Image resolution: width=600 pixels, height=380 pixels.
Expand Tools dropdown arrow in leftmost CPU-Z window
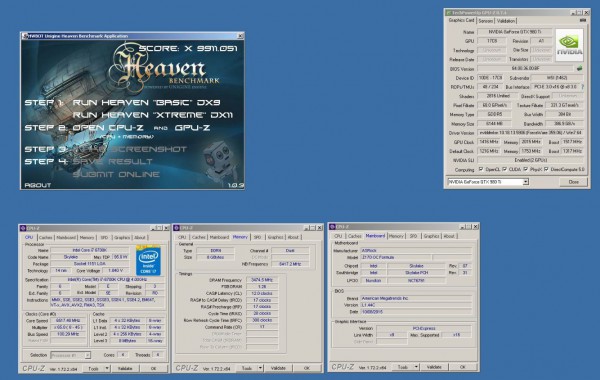click(x=107, y=368)
